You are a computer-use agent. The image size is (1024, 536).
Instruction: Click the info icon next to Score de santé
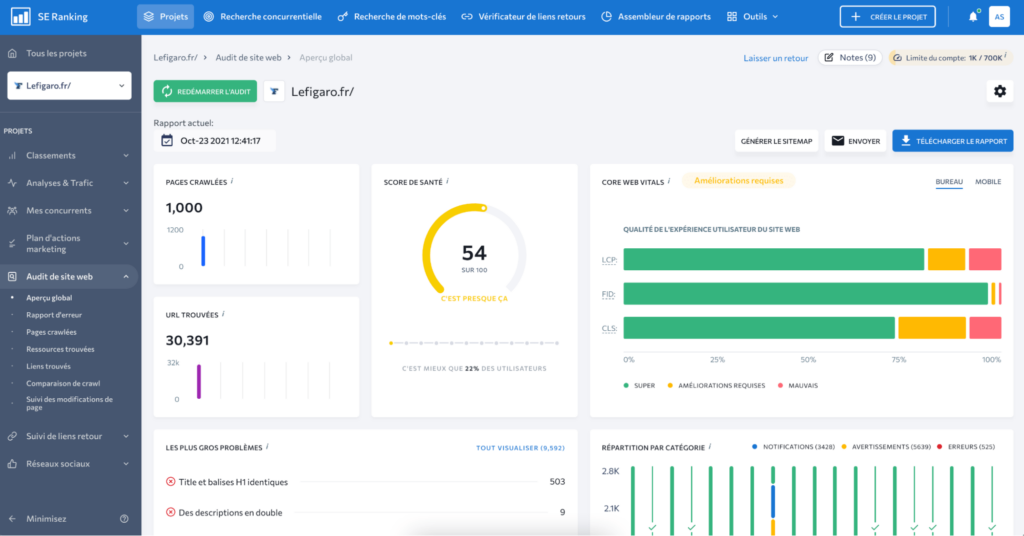tap(447, 181)
